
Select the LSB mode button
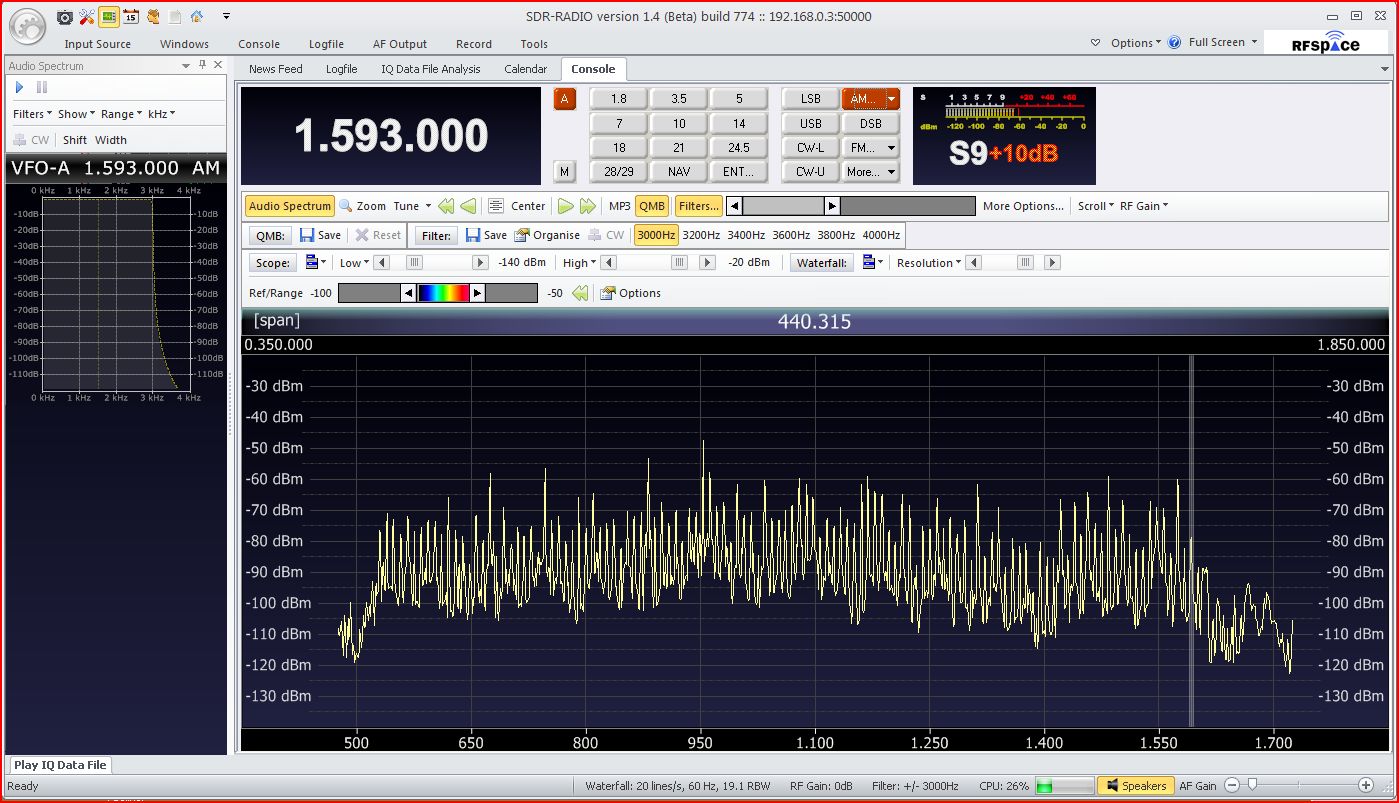click(x=810, y=99)
